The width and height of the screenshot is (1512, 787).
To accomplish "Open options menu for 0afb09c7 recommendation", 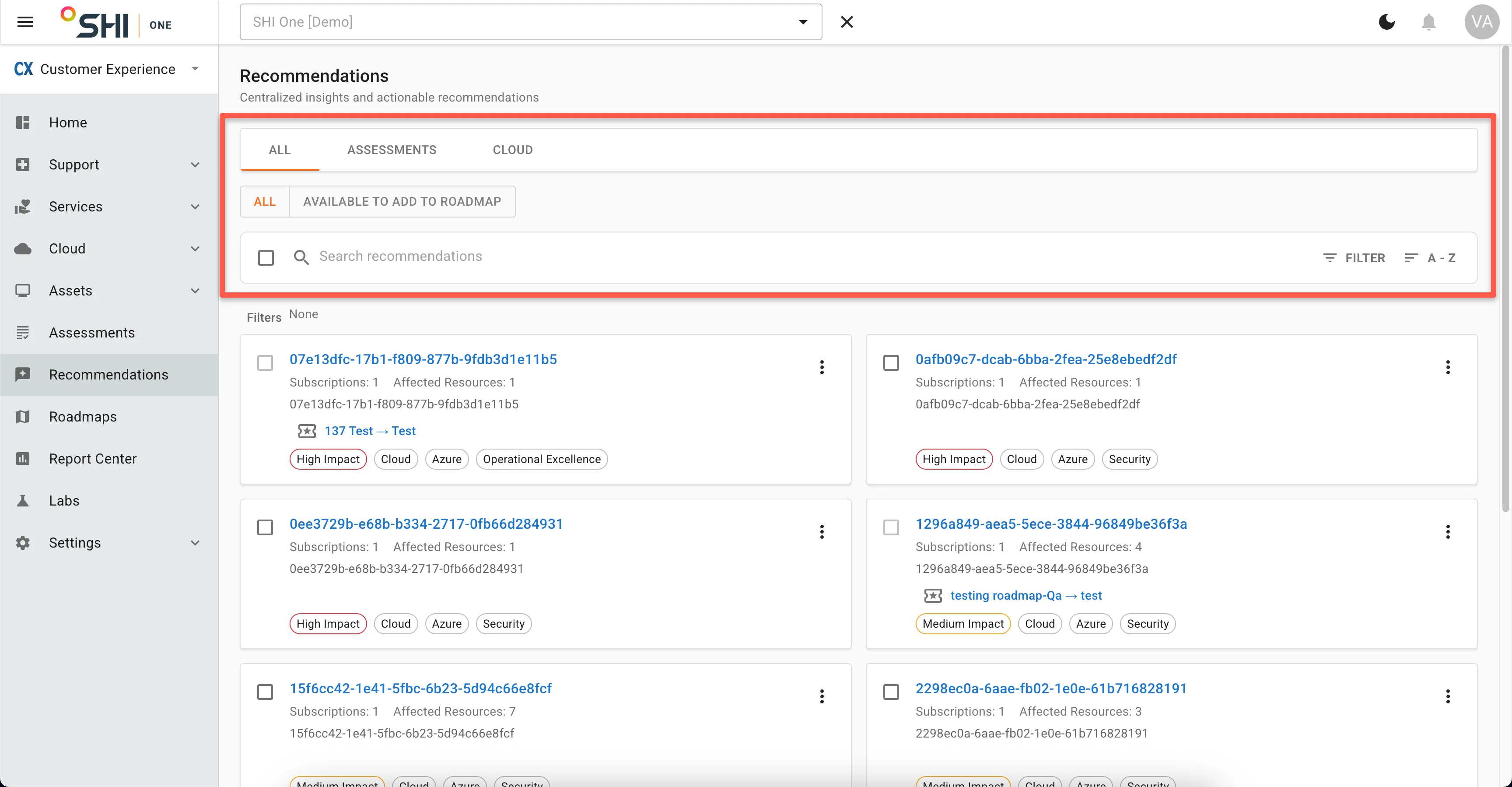I will coord(1447,367).
